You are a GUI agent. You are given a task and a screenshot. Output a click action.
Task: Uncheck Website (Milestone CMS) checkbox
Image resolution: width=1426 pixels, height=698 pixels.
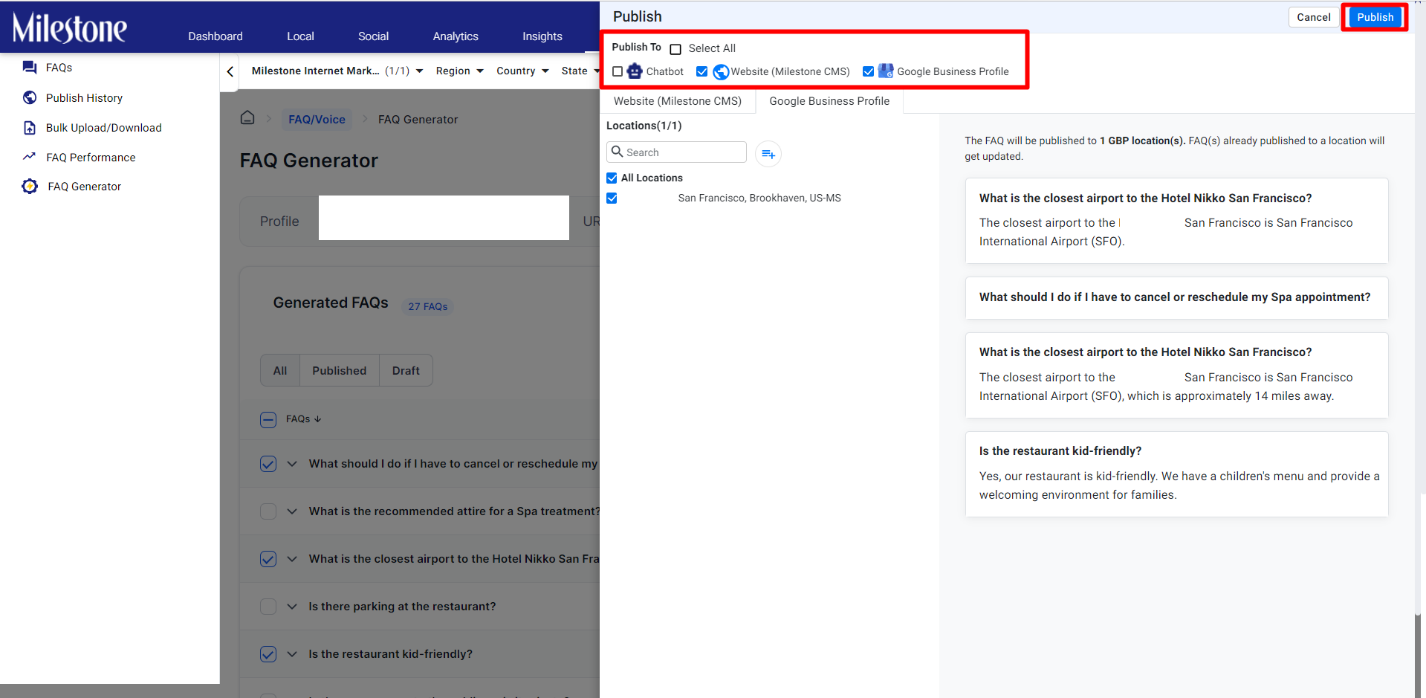pos(702,72)
